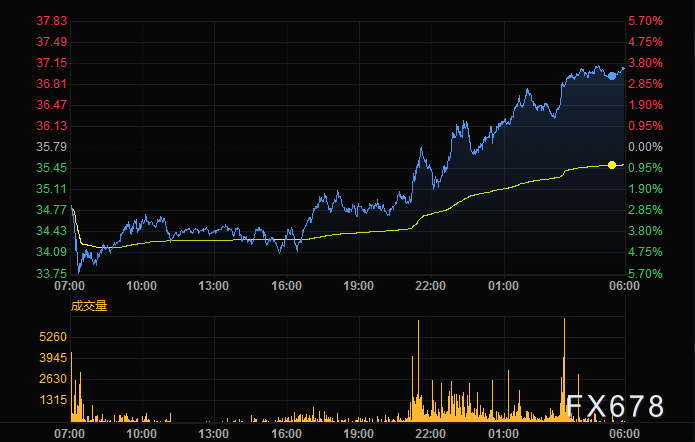
Task: Select the 33.75 price axis label
Action: [51, 273]
